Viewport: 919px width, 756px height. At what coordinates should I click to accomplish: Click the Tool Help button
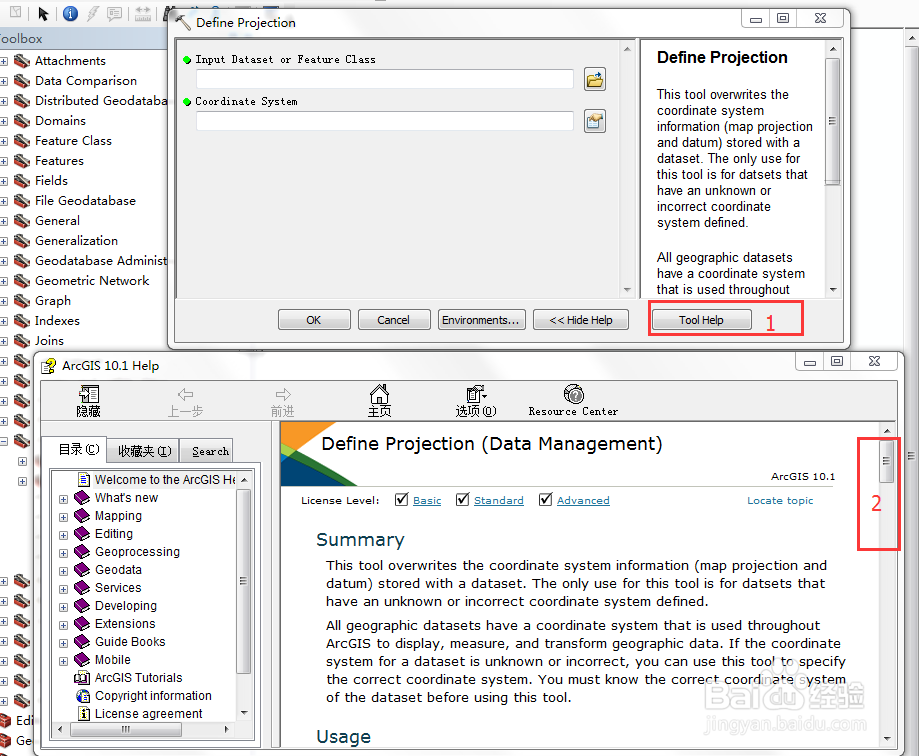point(702,320)
